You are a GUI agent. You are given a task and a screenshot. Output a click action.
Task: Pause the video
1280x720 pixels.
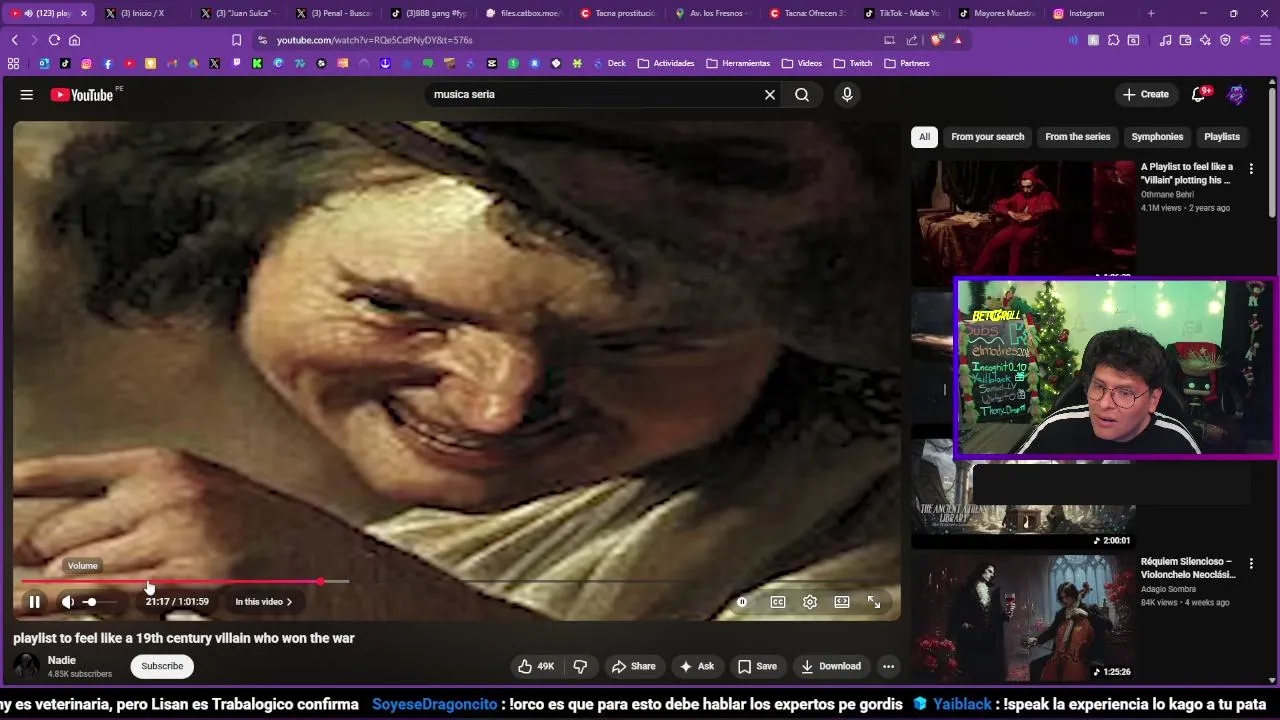34,602
